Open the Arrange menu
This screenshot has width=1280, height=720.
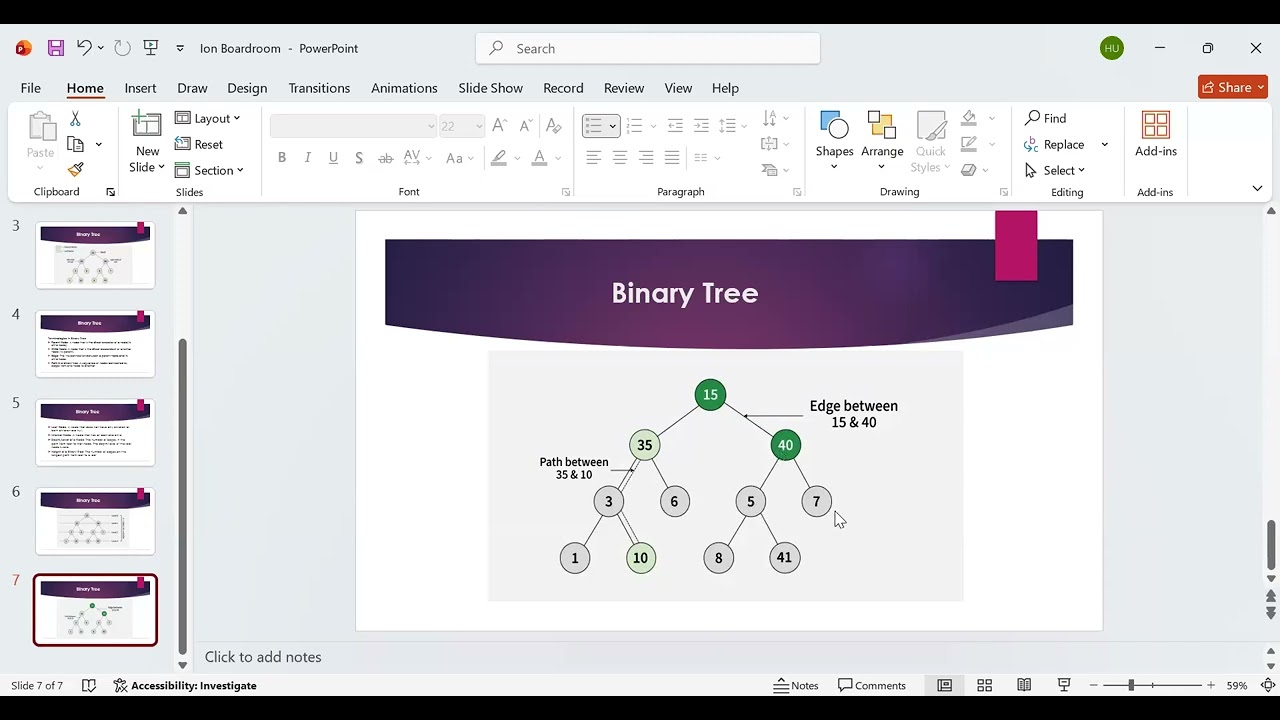(882, 141)
